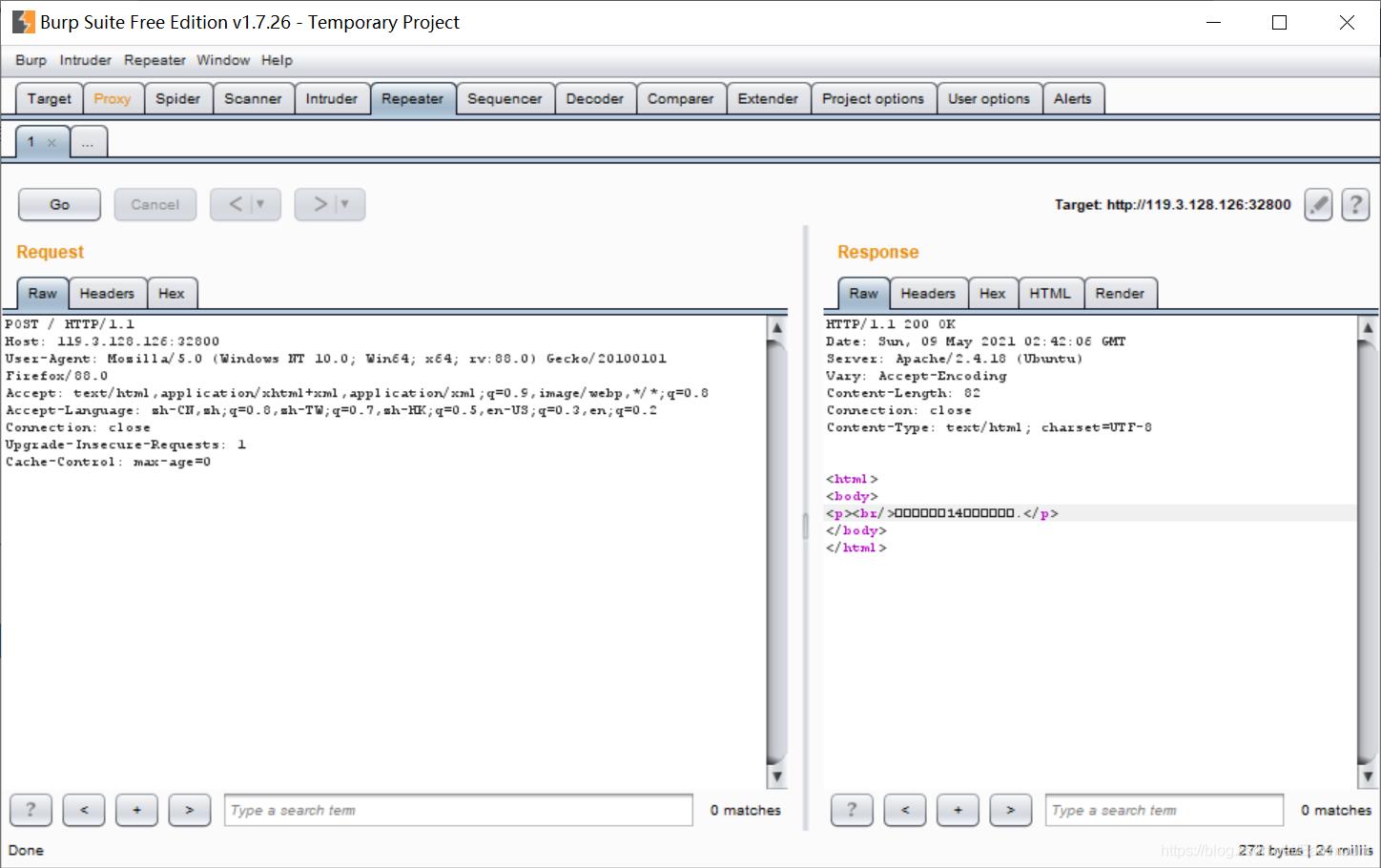
Task: Select the Response Headers tab
Action: click(928, 293)
